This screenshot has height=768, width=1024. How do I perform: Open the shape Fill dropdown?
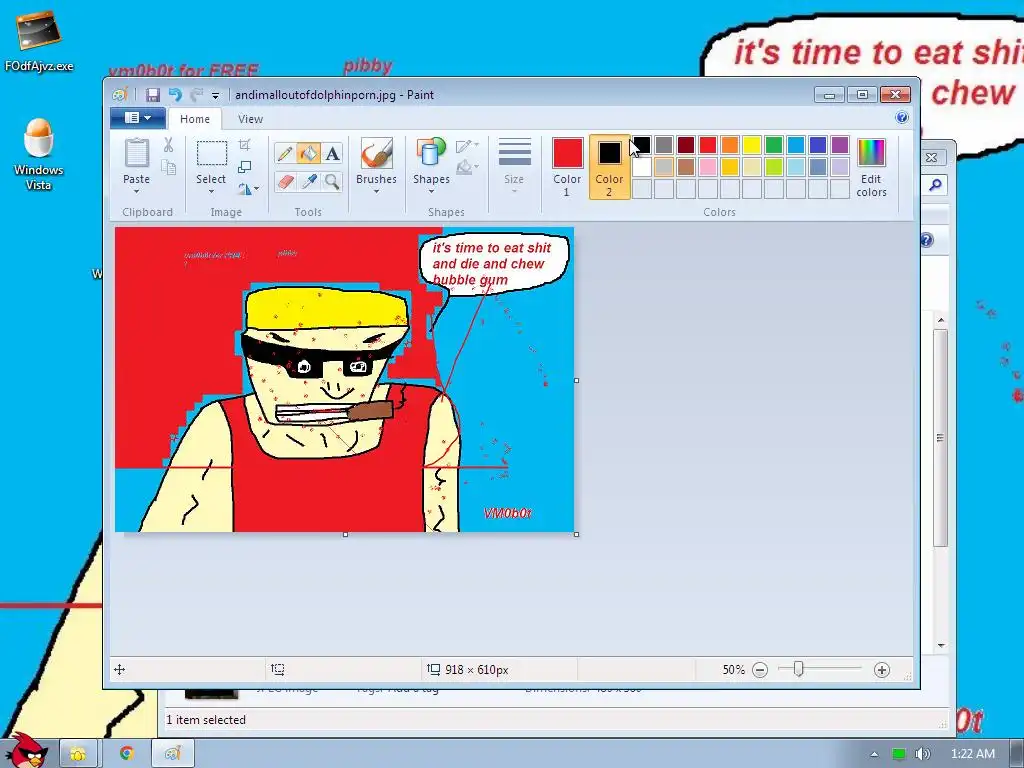pos(467,168)
